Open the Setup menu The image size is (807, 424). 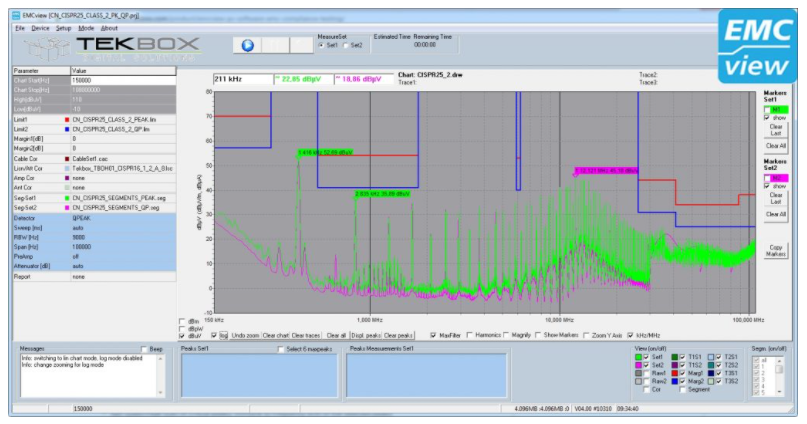[63, 28]
